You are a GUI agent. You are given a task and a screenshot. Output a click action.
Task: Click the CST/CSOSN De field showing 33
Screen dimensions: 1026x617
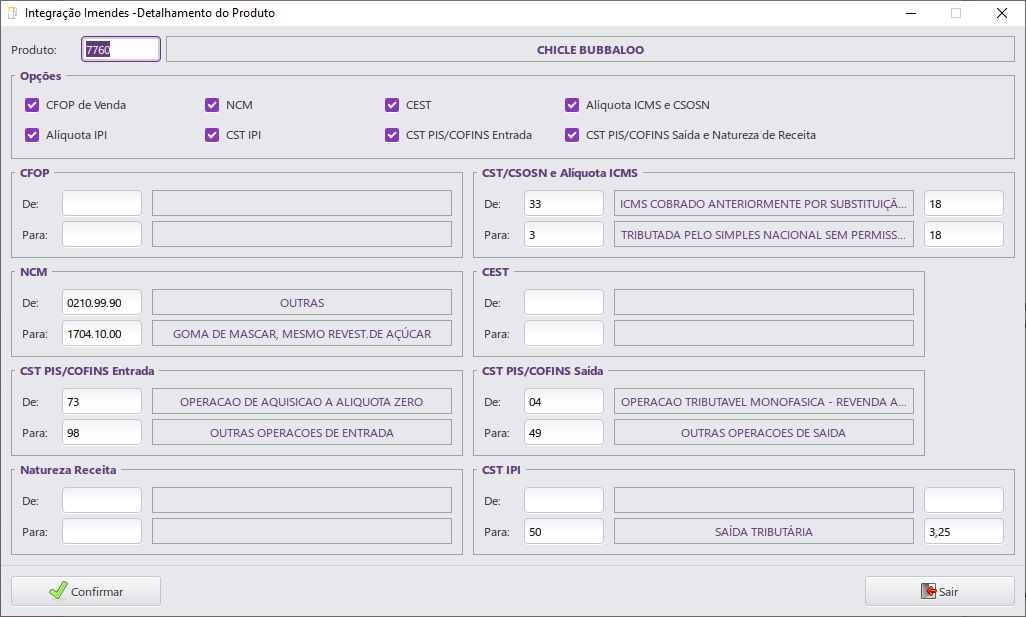564,204
